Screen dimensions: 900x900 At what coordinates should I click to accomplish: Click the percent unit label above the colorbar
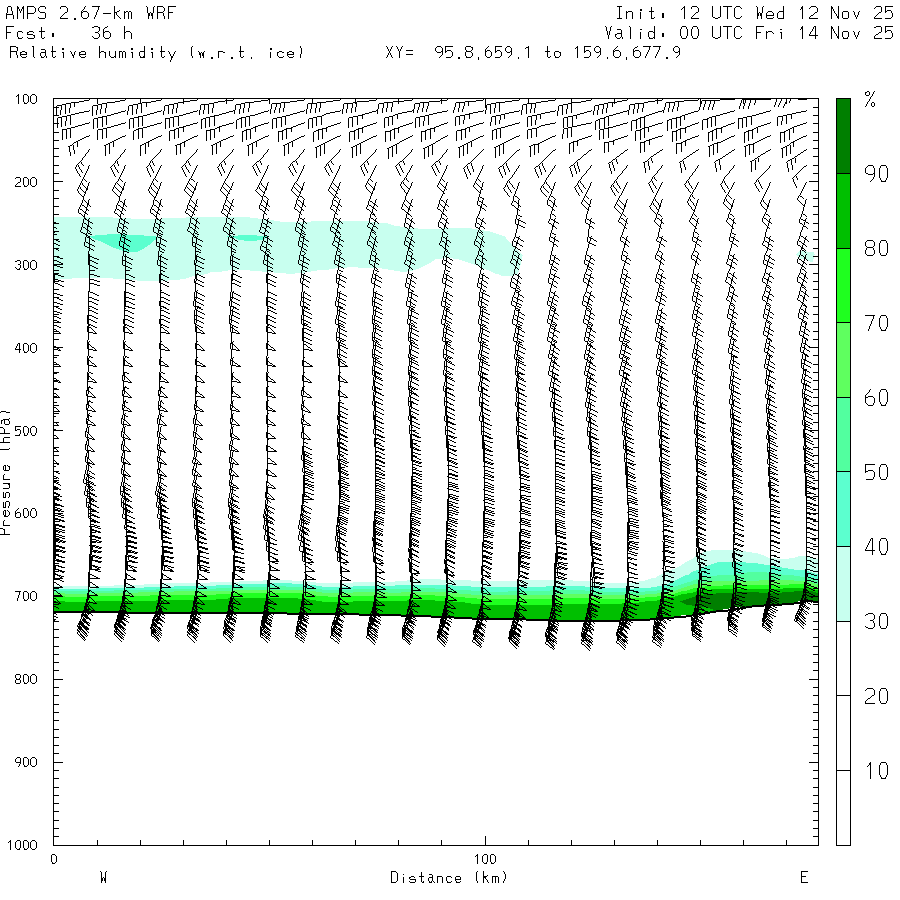(870, 99)
